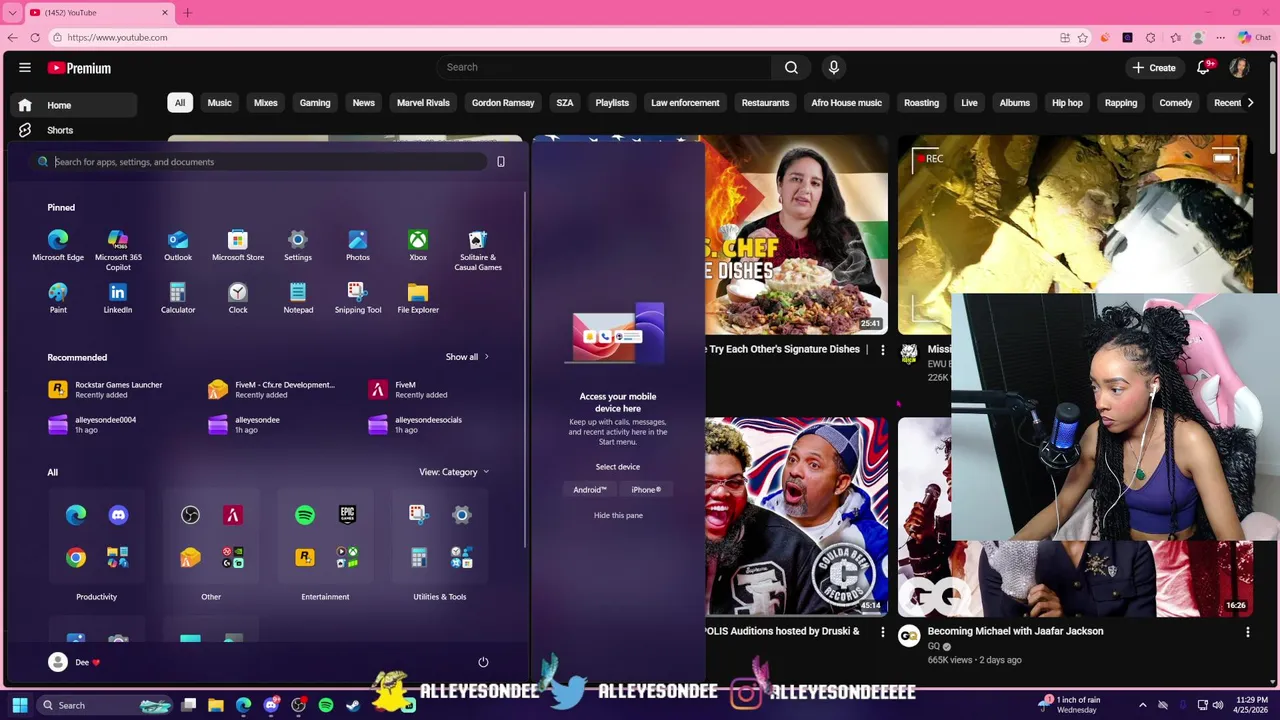Launch Microsoft 365 Copilot pinned app
The height and width of the screenshot is (720, 1280).
(118, 250)
